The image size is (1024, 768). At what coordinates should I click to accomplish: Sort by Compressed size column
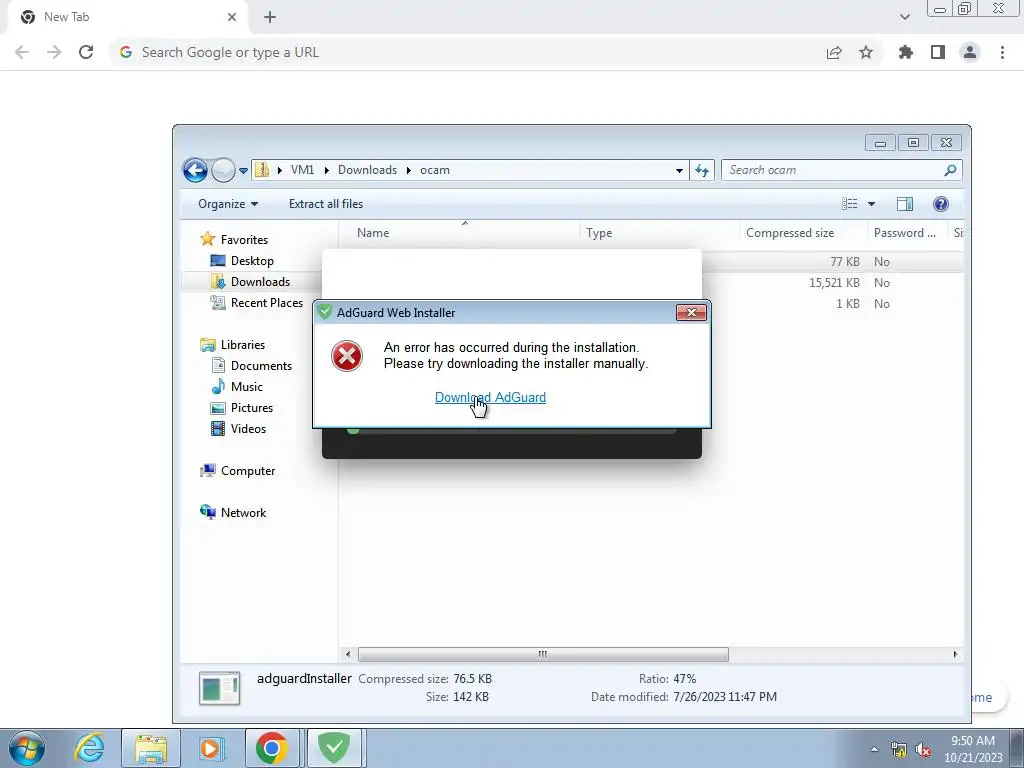804,232
